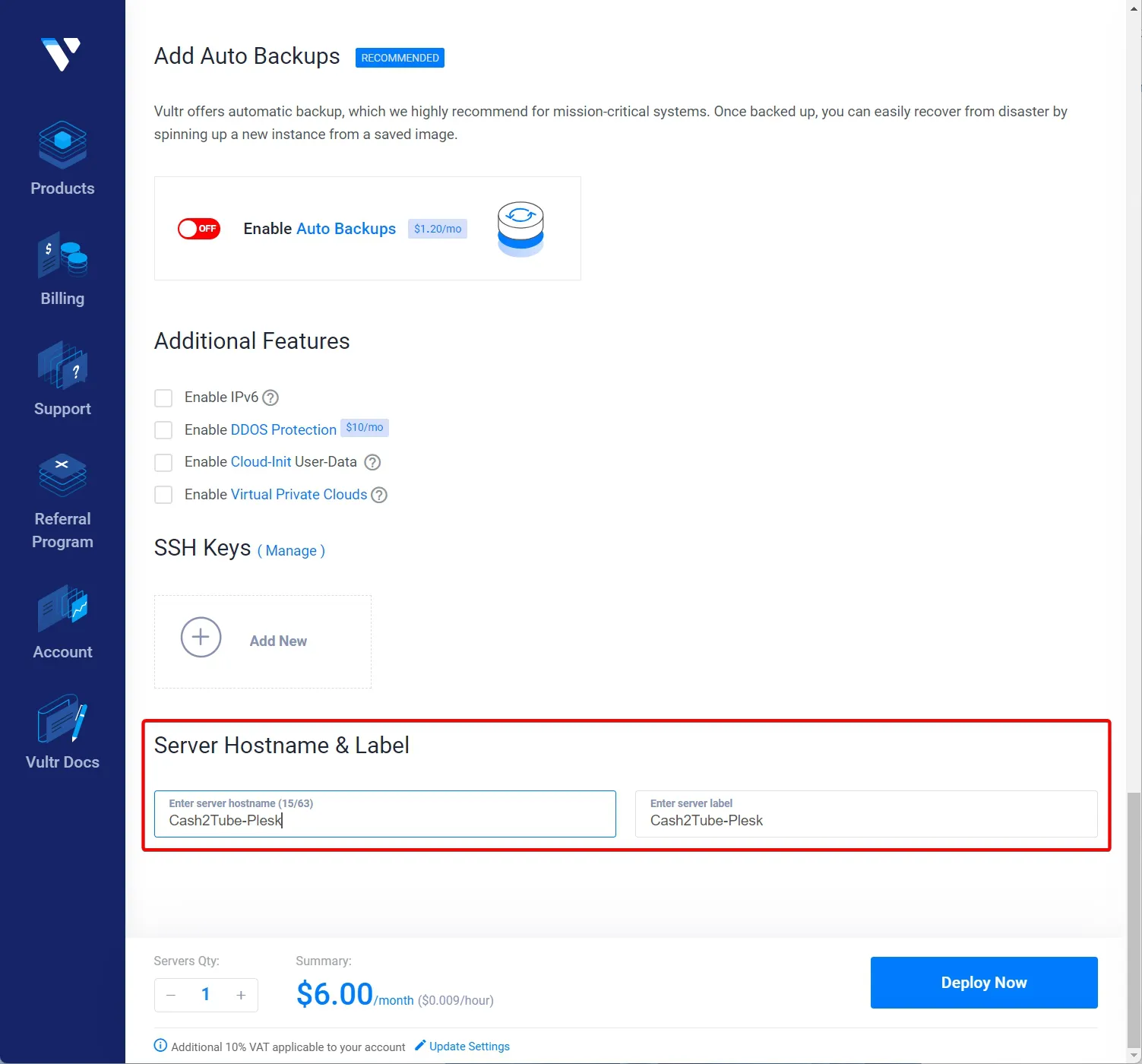Viewport: 1142px width, 1064px height.
Task: Click the IPv6 help question mark
Action: 270,397
